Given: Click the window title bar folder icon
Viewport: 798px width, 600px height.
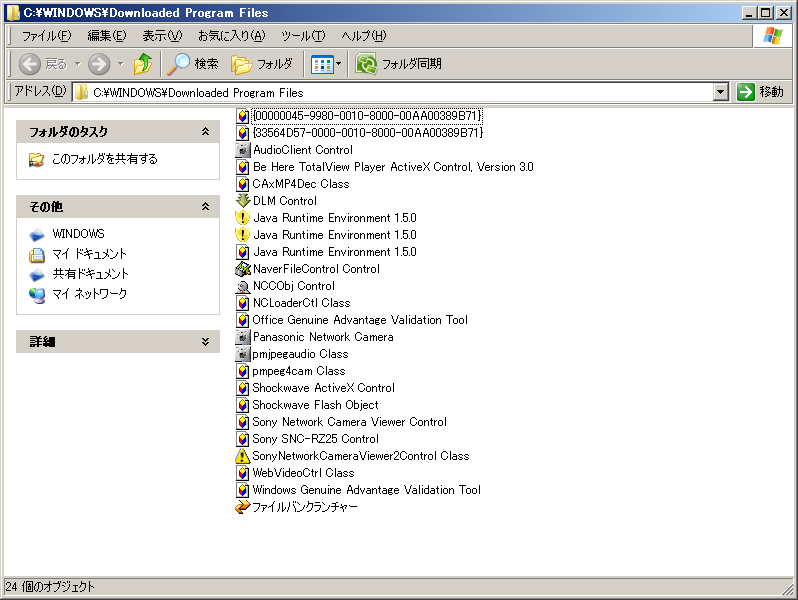Looking at the screenshot, I should tap(13, 13).
